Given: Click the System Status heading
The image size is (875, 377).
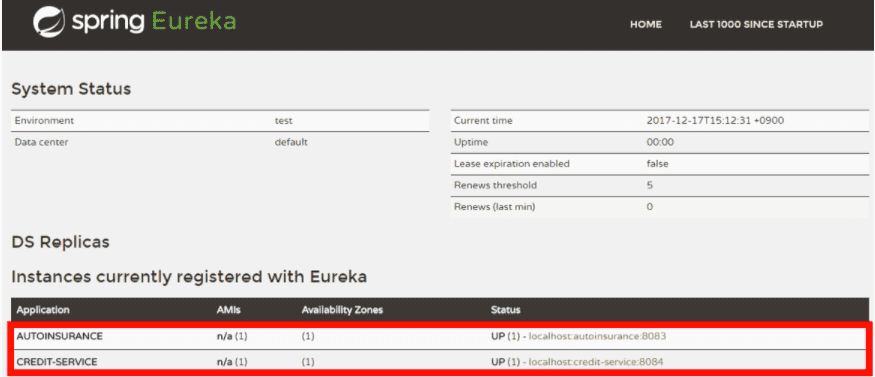Looking at the screenshot, I should (x=71, y=89).
